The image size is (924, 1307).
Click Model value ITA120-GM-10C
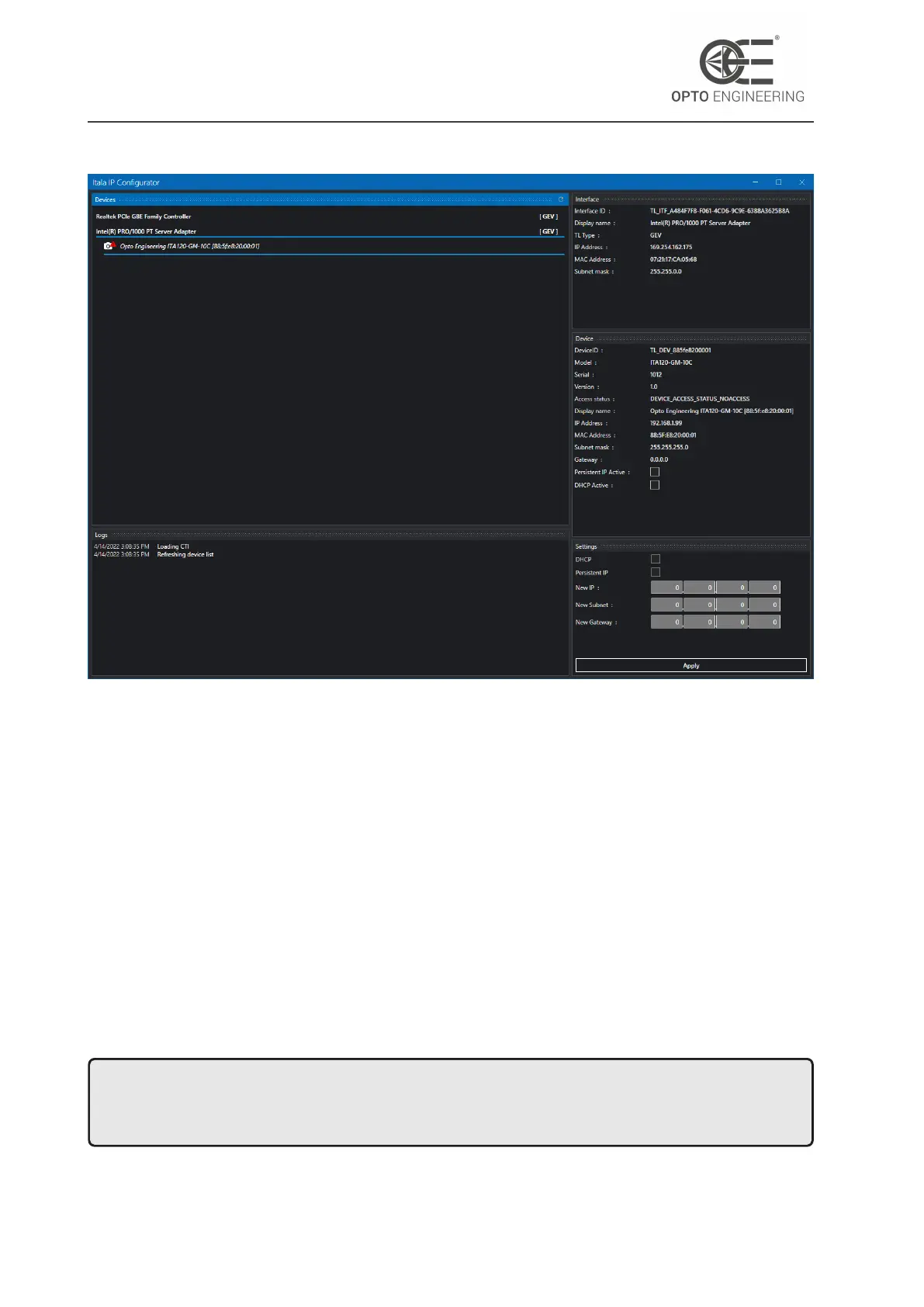(671, 362)
